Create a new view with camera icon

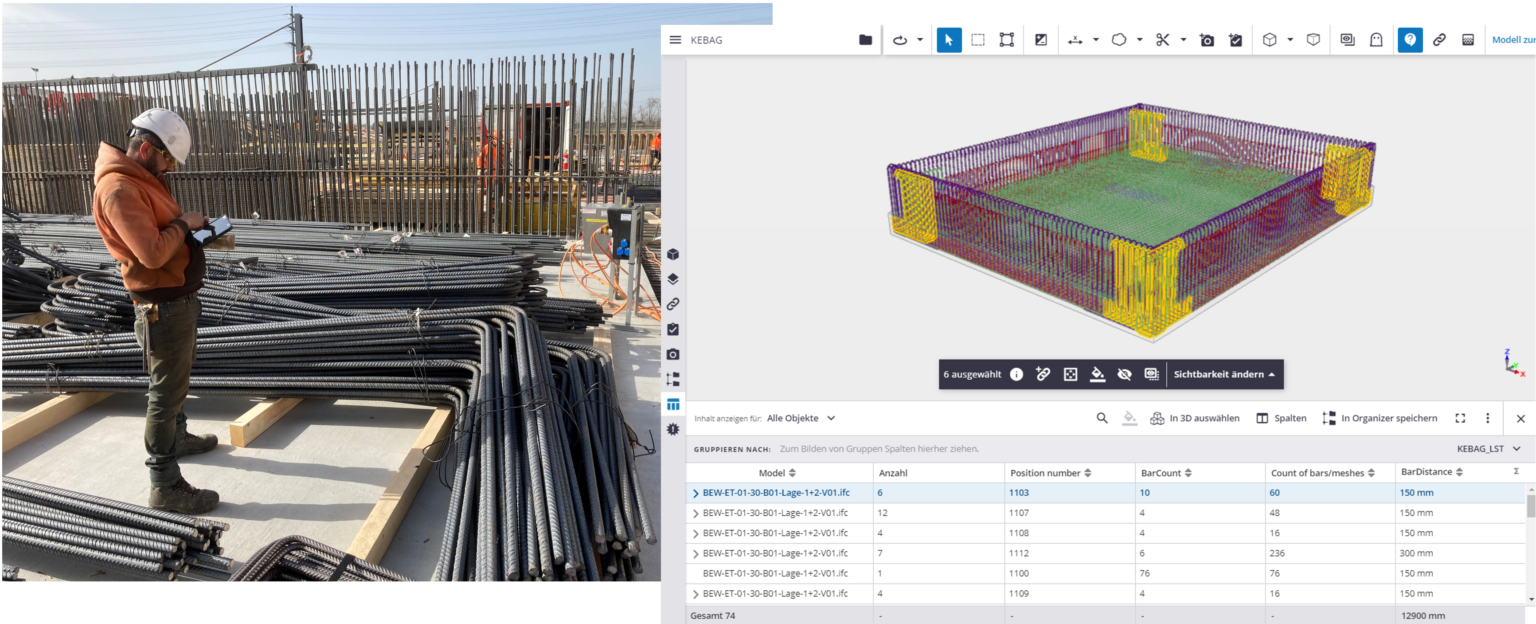[x=1207, y=40]
